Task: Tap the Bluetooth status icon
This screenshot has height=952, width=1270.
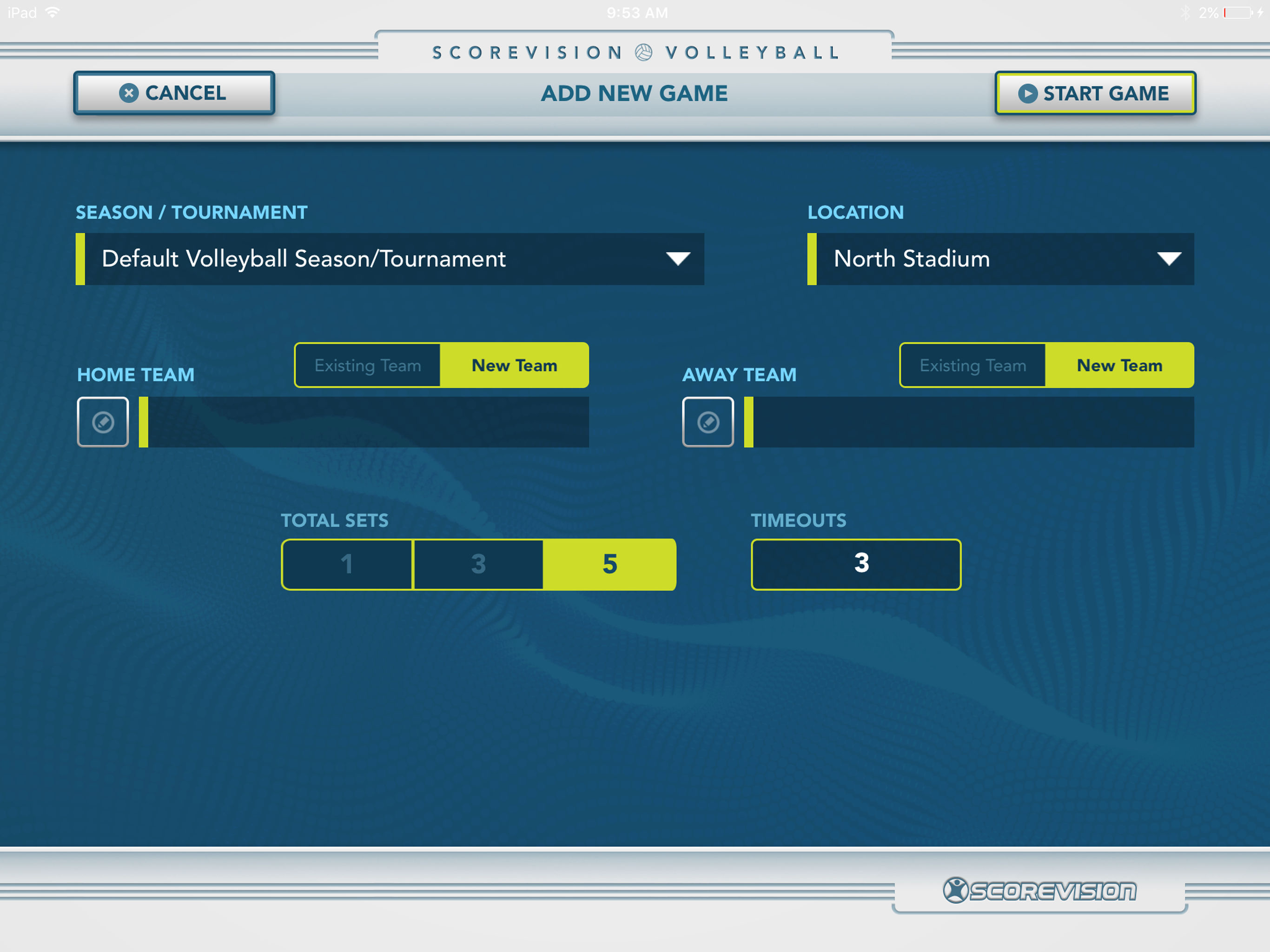Action: point(1185,13)
